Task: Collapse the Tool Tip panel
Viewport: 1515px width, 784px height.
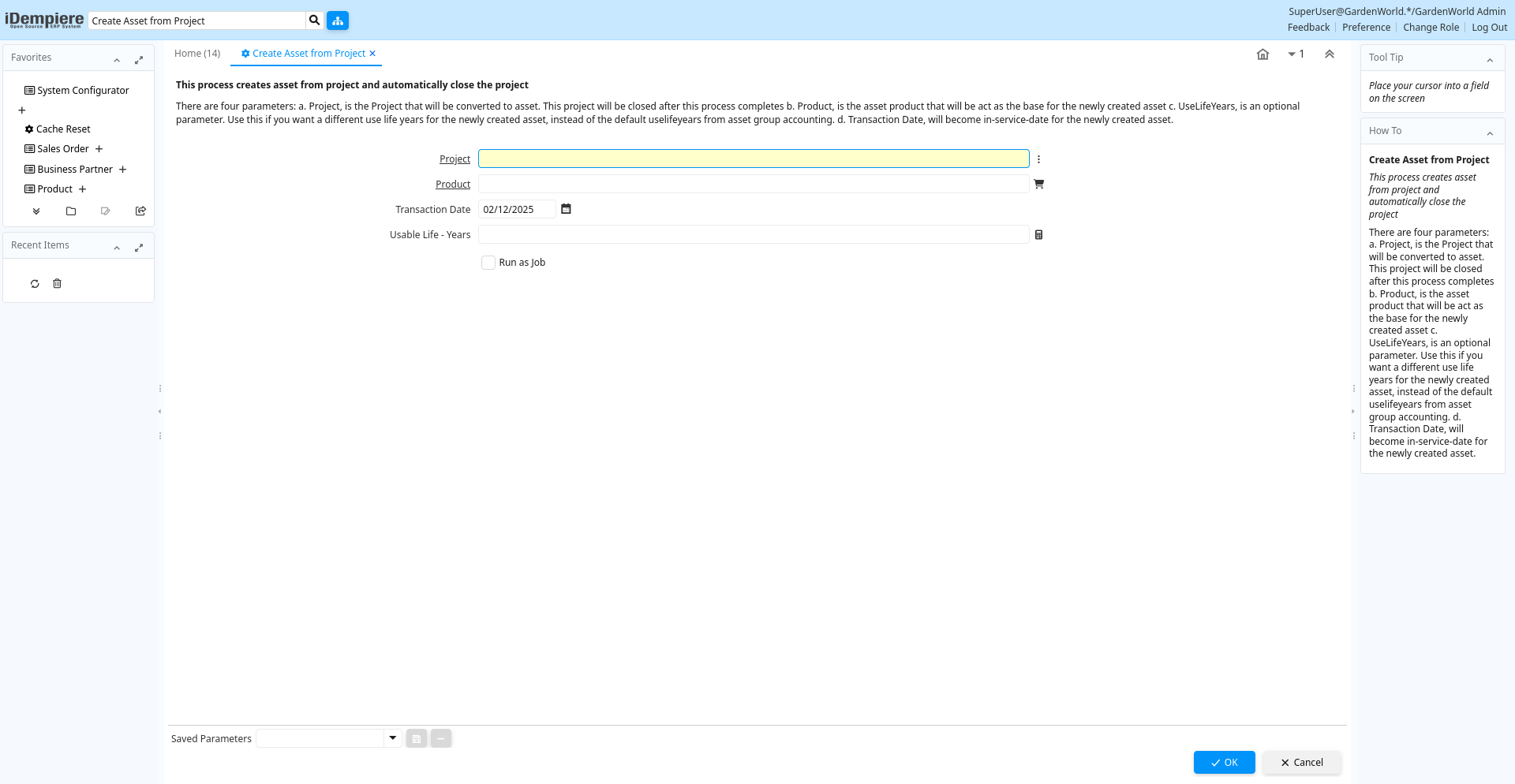Action: (x=1490, y=60)
